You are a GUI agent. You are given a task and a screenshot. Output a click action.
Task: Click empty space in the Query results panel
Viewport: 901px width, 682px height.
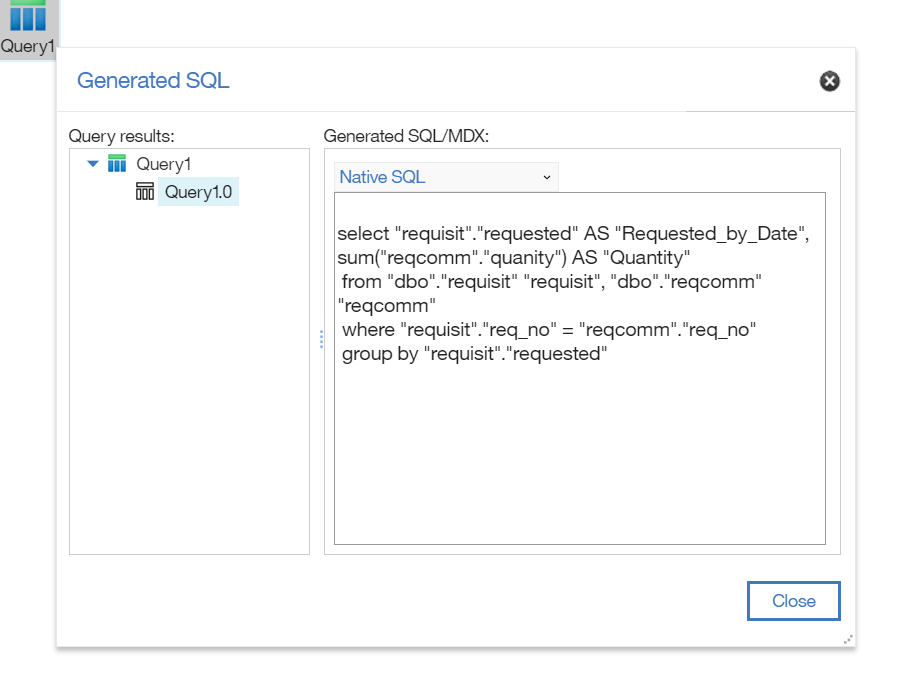click(189, 400)
